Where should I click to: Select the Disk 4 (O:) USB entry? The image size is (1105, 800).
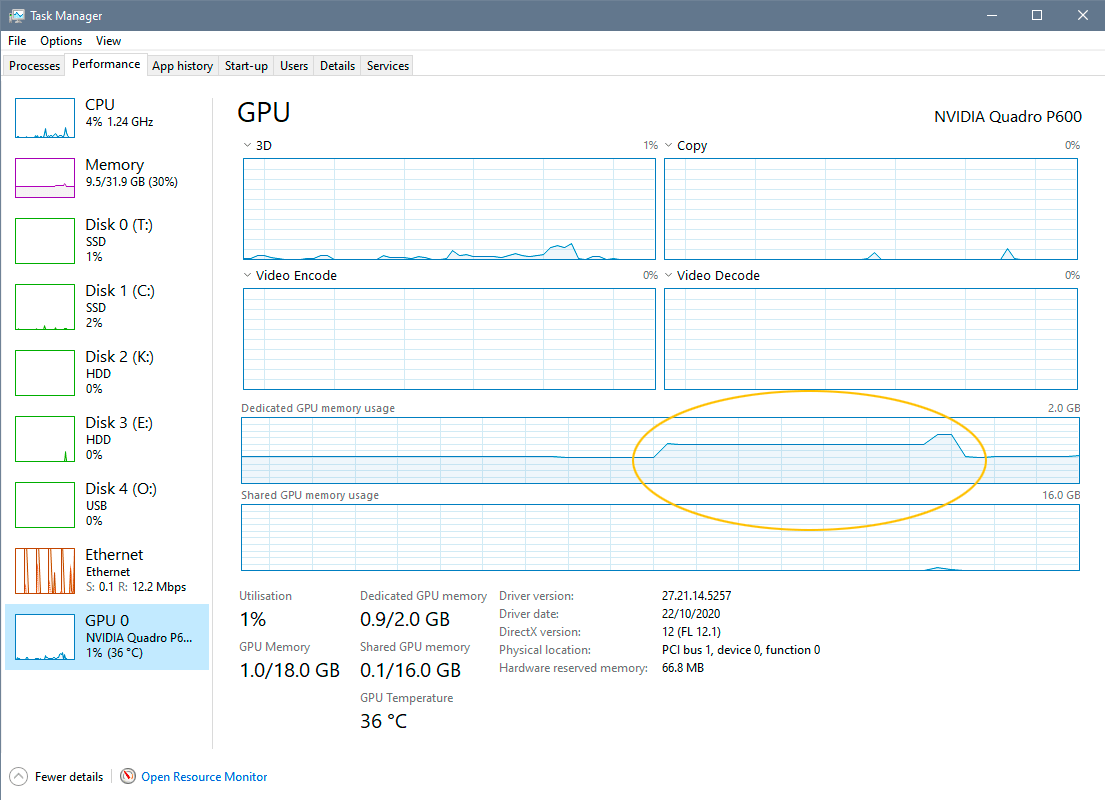107,505
